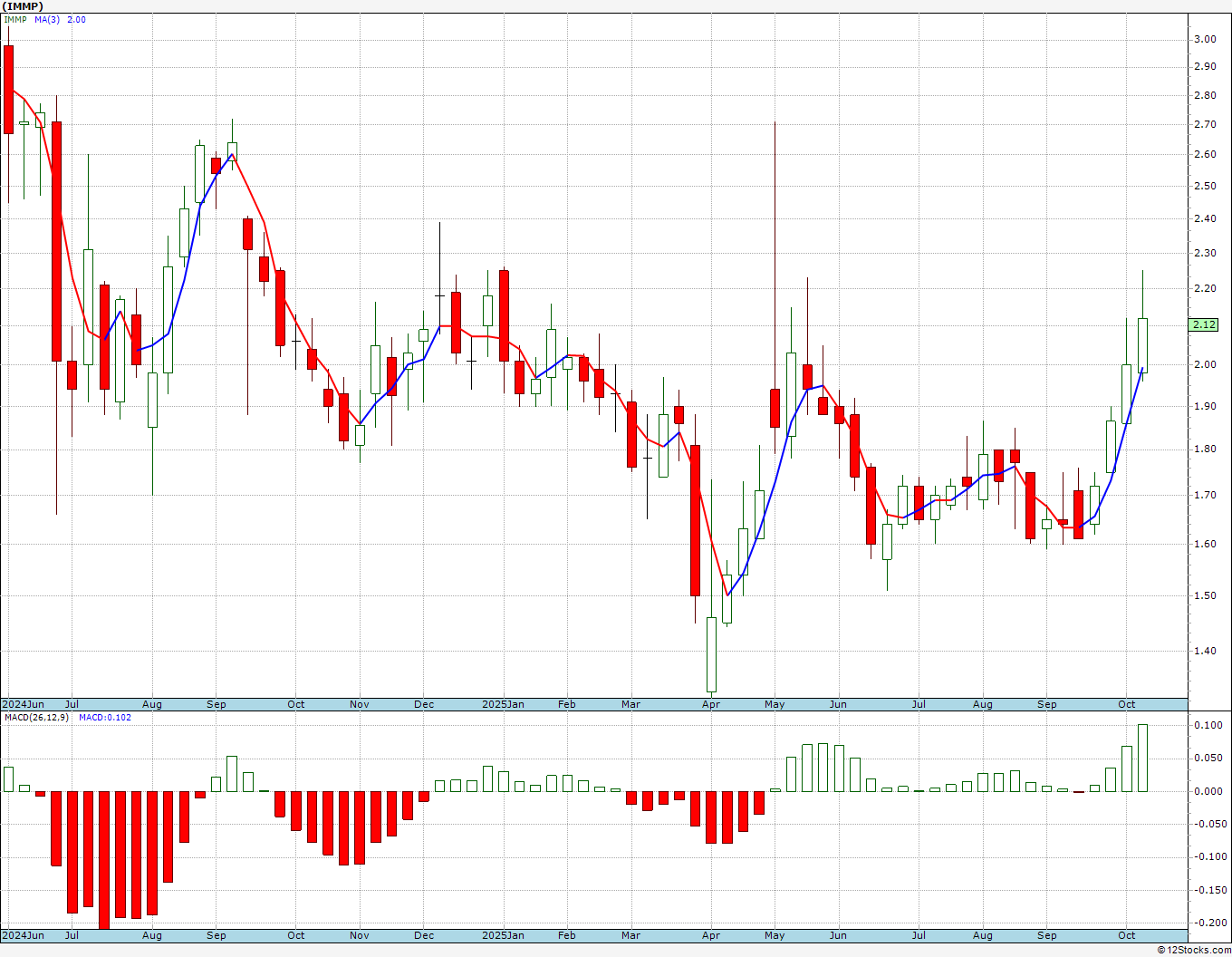This screenshot has height=957, width=1232.
Task: Click the IMMP ticker title text
Action: (23, 5)
